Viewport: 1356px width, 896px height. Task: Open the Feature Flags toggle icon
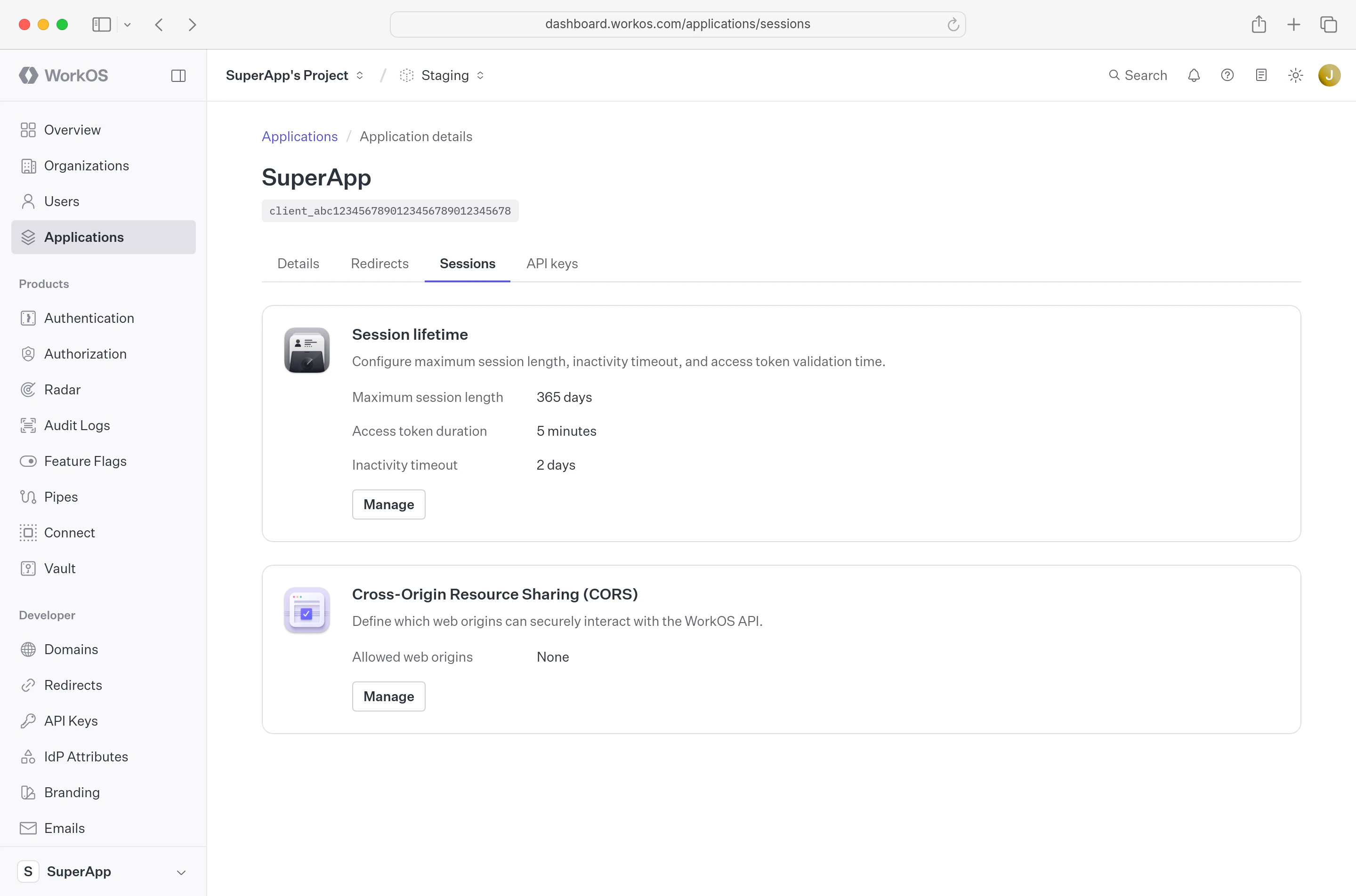[28, 461]
